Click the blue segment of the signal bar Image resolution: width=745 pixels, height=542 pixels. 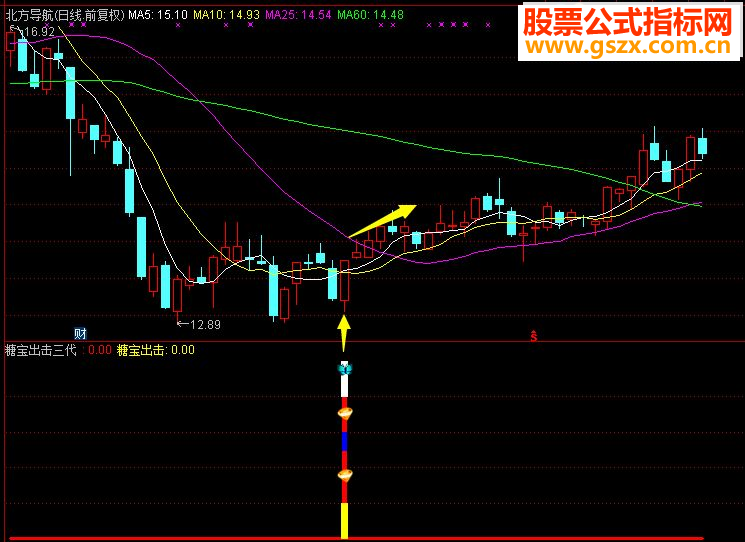coord(345,441)
